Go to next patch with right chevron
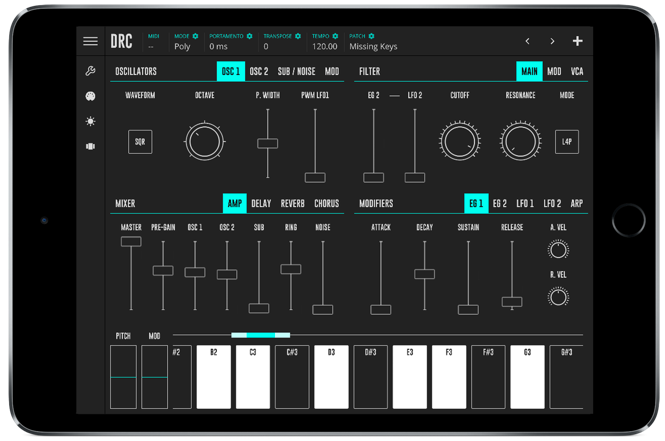The width and height of the screenshot is (665, 441). pos(552,42)
